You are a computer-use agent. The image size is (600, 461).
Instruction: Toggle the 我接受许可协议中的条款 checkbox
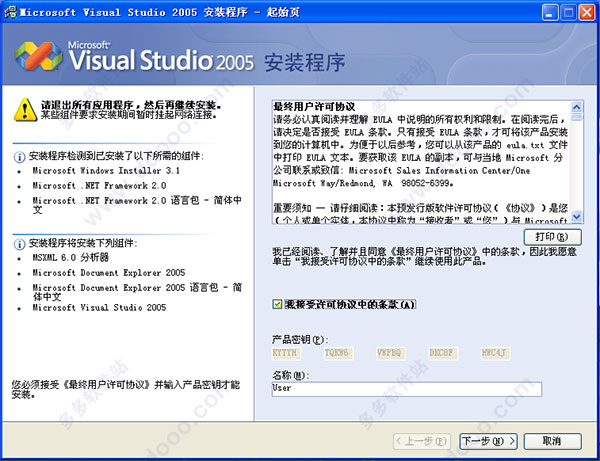277,304
